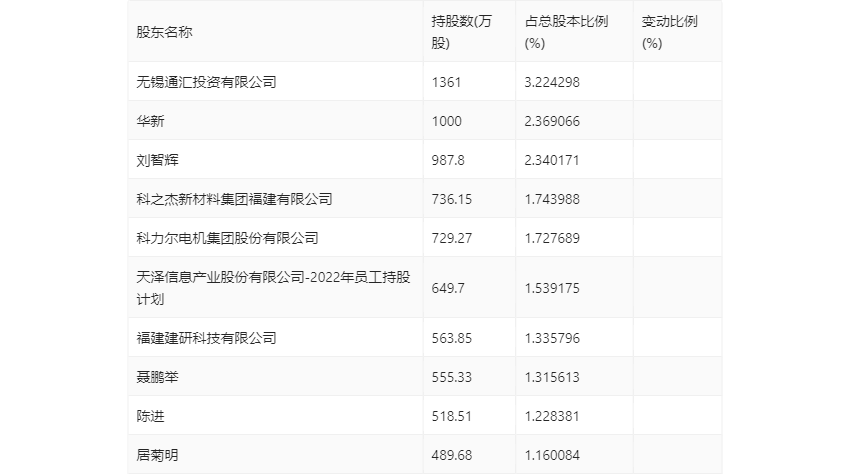This screenshot has width=850, height=474.
Task: Click the 股东名称 column header
Action: tap(164, 32)
